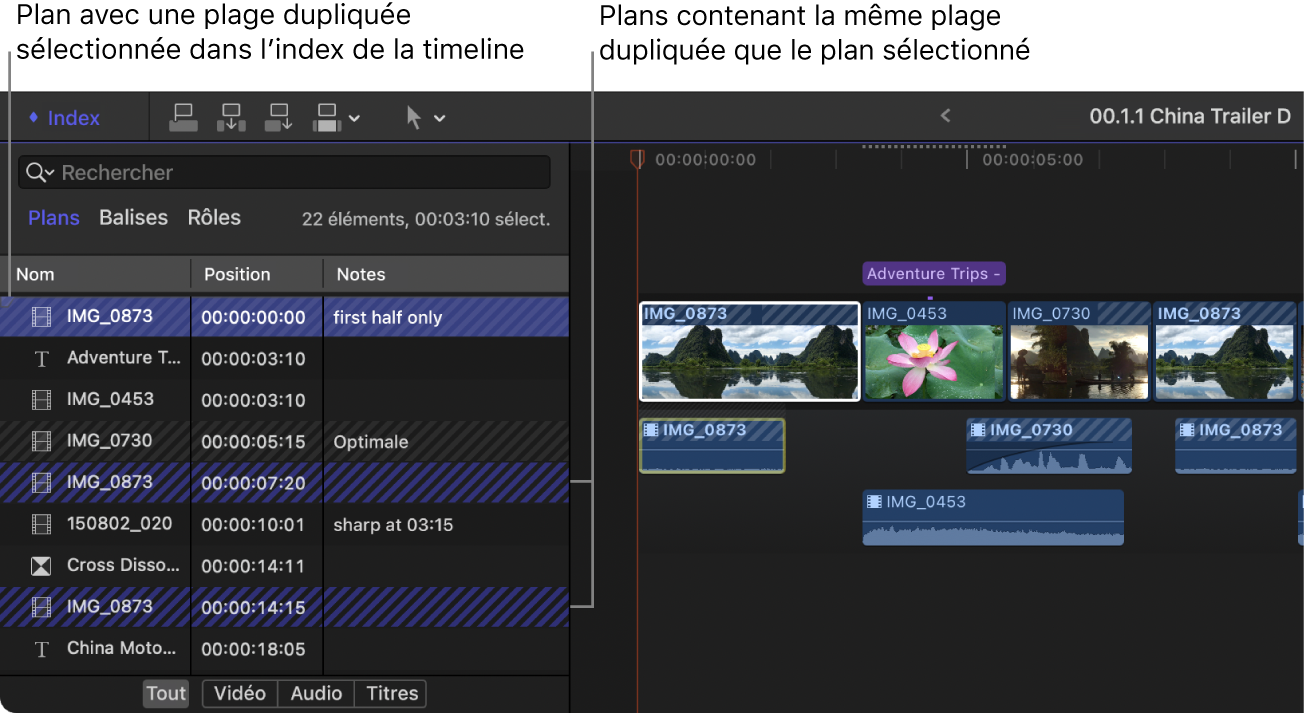
Task: Click the Adventure Trips title bar in timeline
Action: [x=932, y=273]
